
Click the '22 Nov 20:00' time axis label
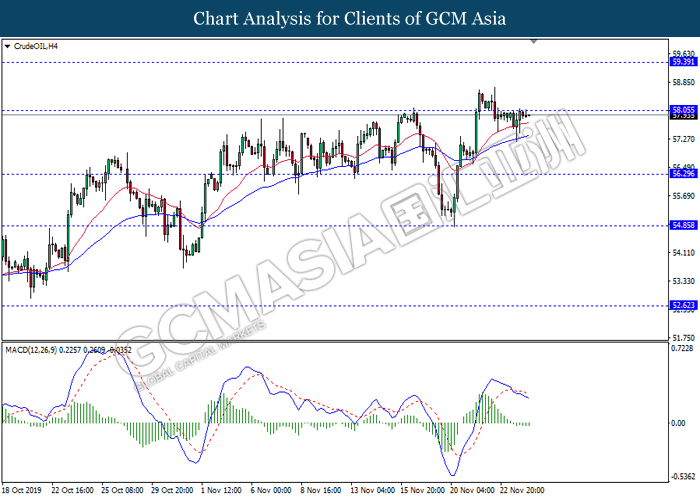point(524,491)
